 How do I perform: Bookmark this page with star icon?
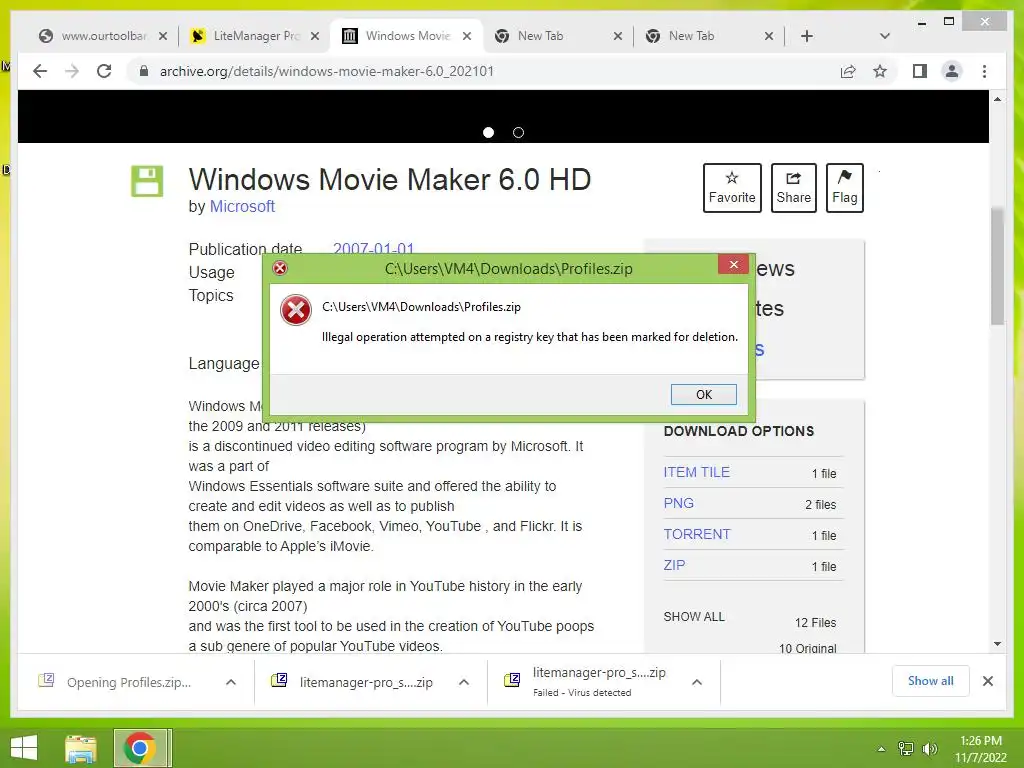pos(880,71)
